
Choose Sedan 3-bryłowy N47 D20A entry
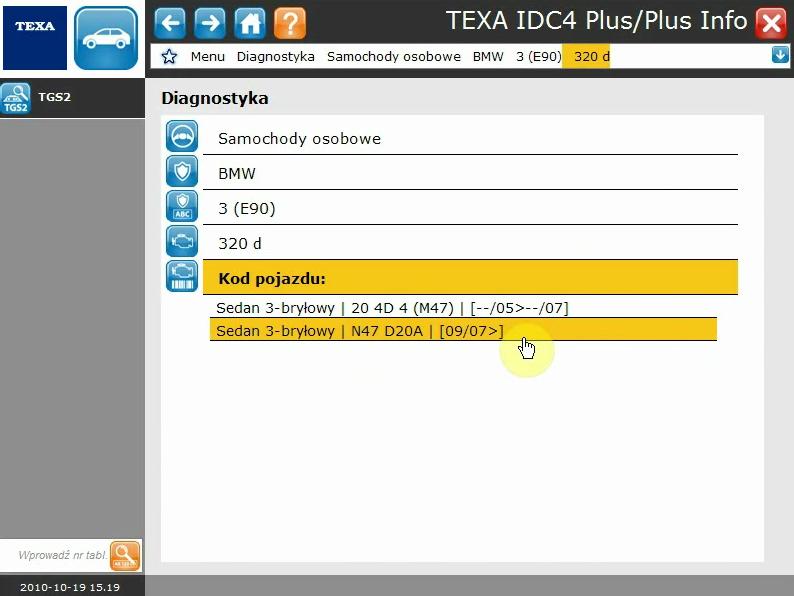click(x=360, y=330)
